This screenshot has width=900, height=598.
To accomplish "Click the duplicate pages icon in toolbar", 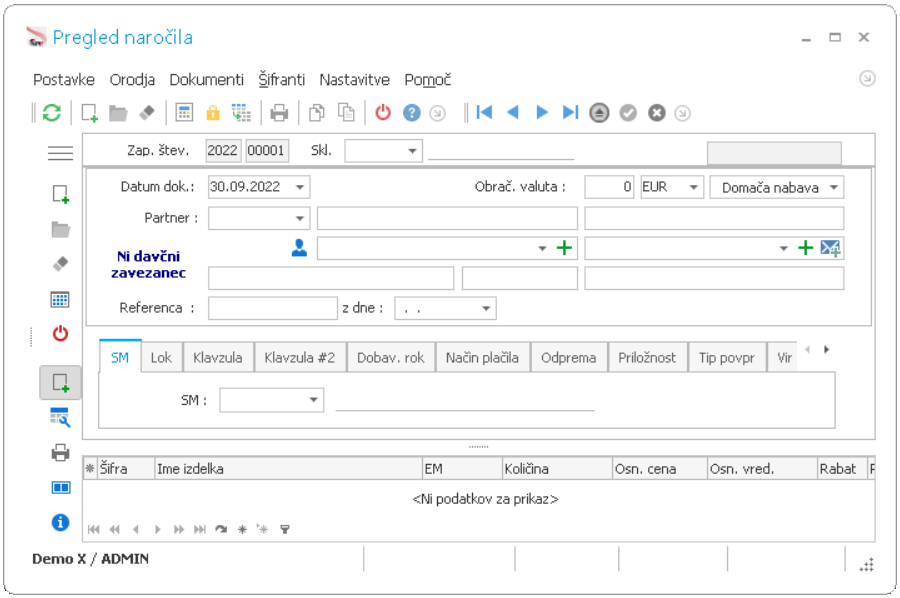I will pos(346,113).
